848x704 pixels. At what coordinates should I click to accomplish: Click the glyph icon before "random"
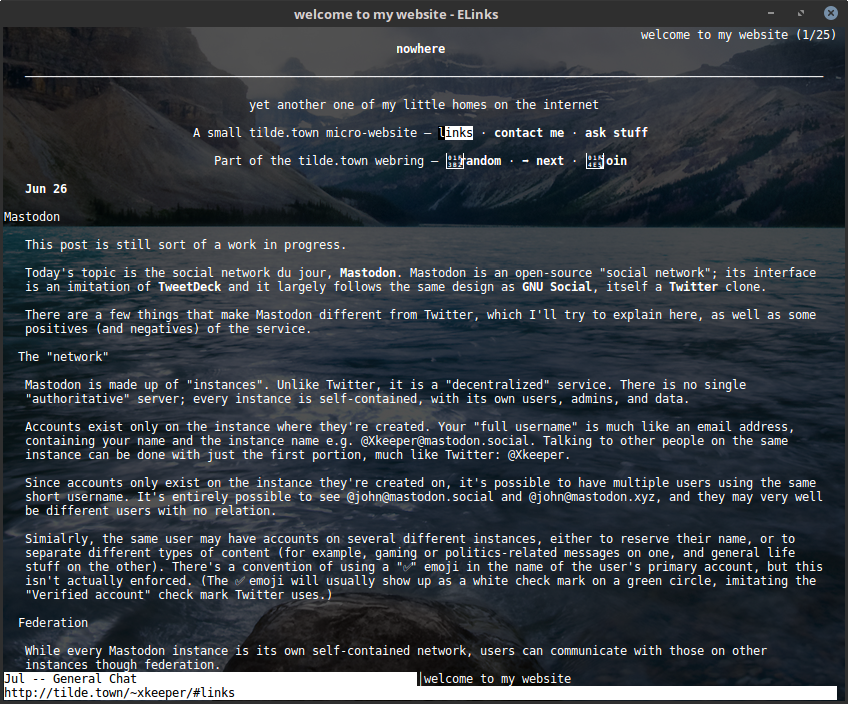coord(455,161)
